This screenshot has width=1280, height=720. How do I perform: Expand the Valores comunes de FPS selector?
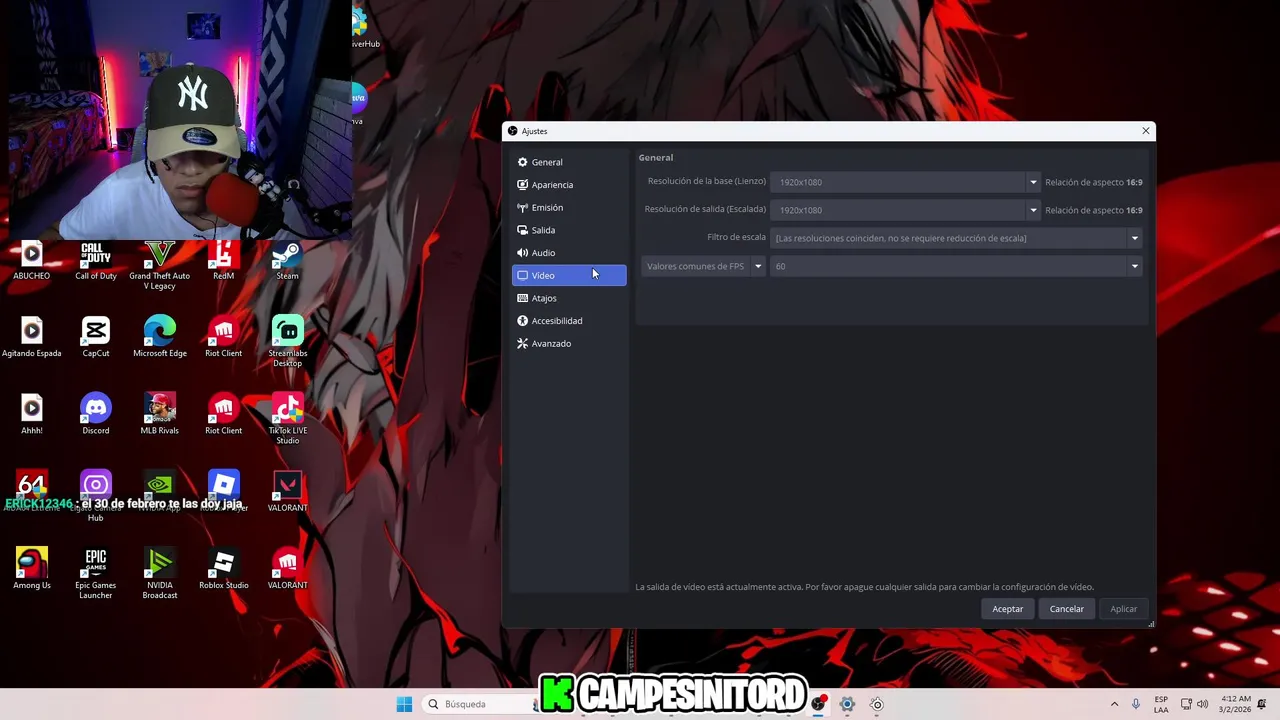coord(704,266)
